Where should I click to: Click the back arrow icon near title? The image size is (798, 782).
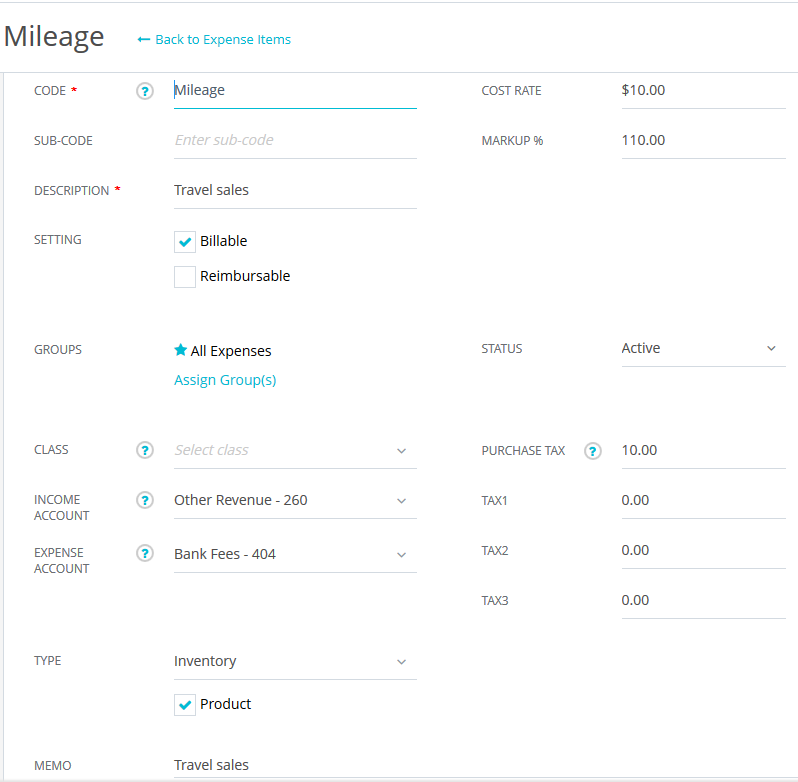[x=144, y=40]
